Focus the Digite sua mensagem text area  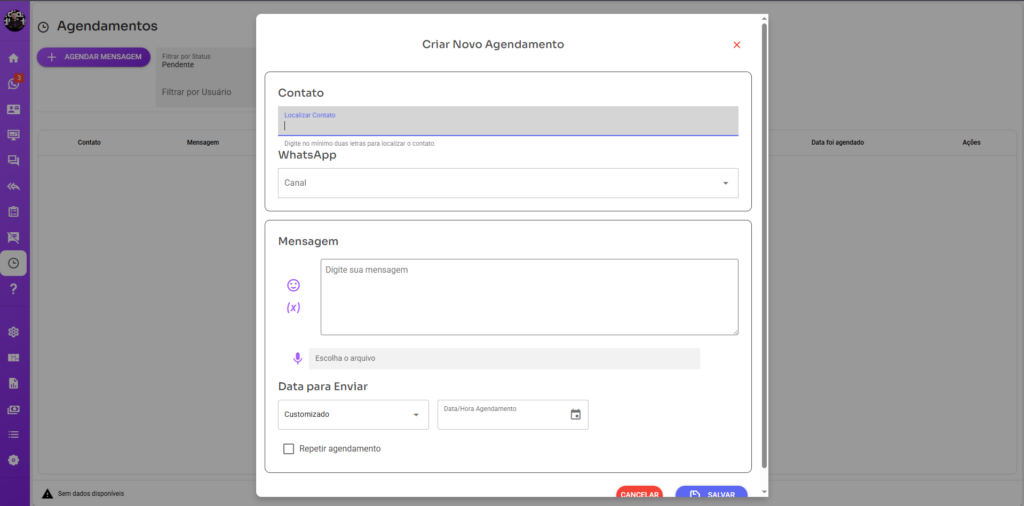[529, 297]
